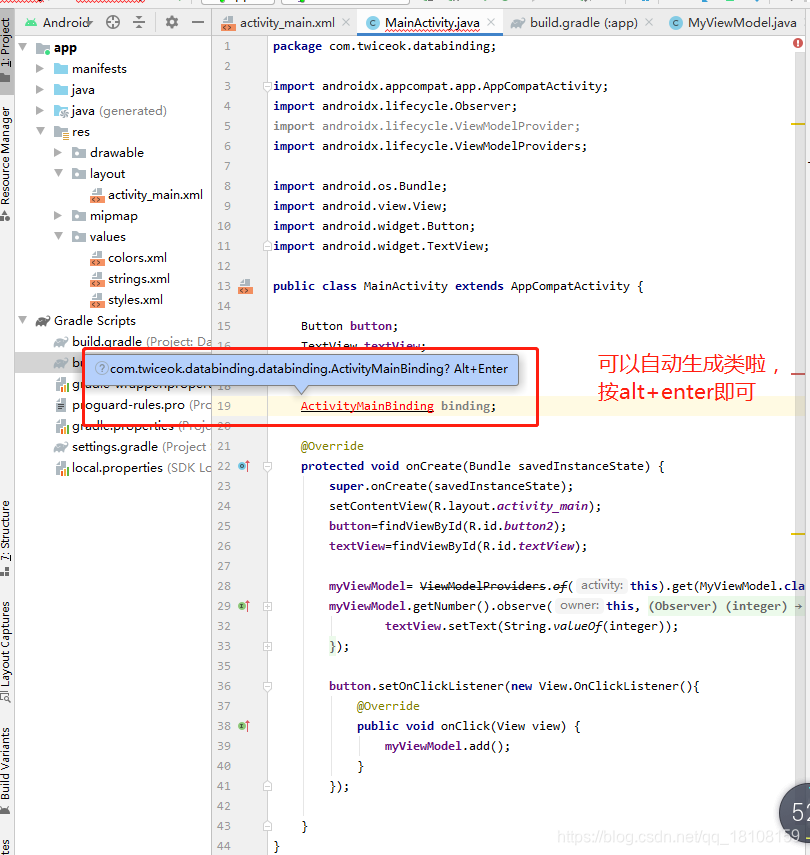The image size is (810, 855).
Task: Hide the project tool window with minus icon
Action: [198, 22]
